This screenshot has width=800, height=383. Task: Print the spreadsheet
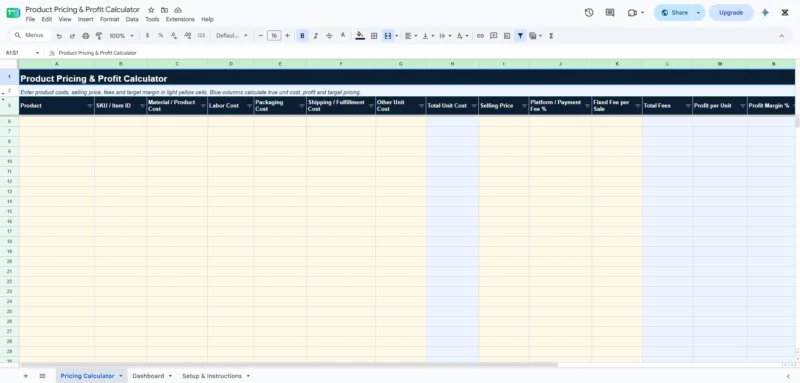coord(86,36)
